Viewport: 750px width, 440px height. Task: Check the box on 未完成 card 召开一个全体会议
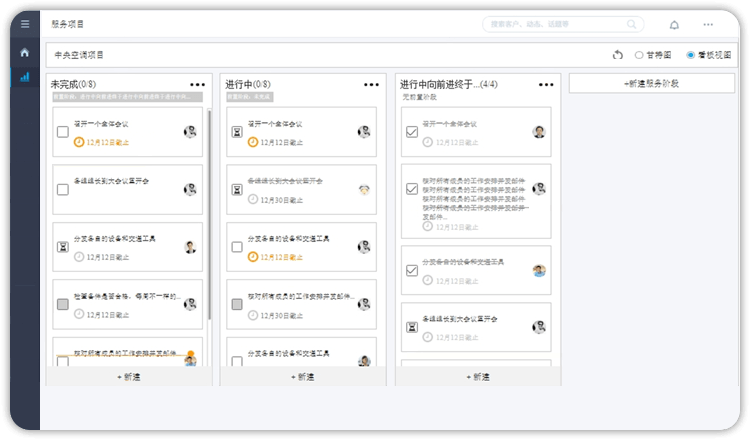coord(63,132)
